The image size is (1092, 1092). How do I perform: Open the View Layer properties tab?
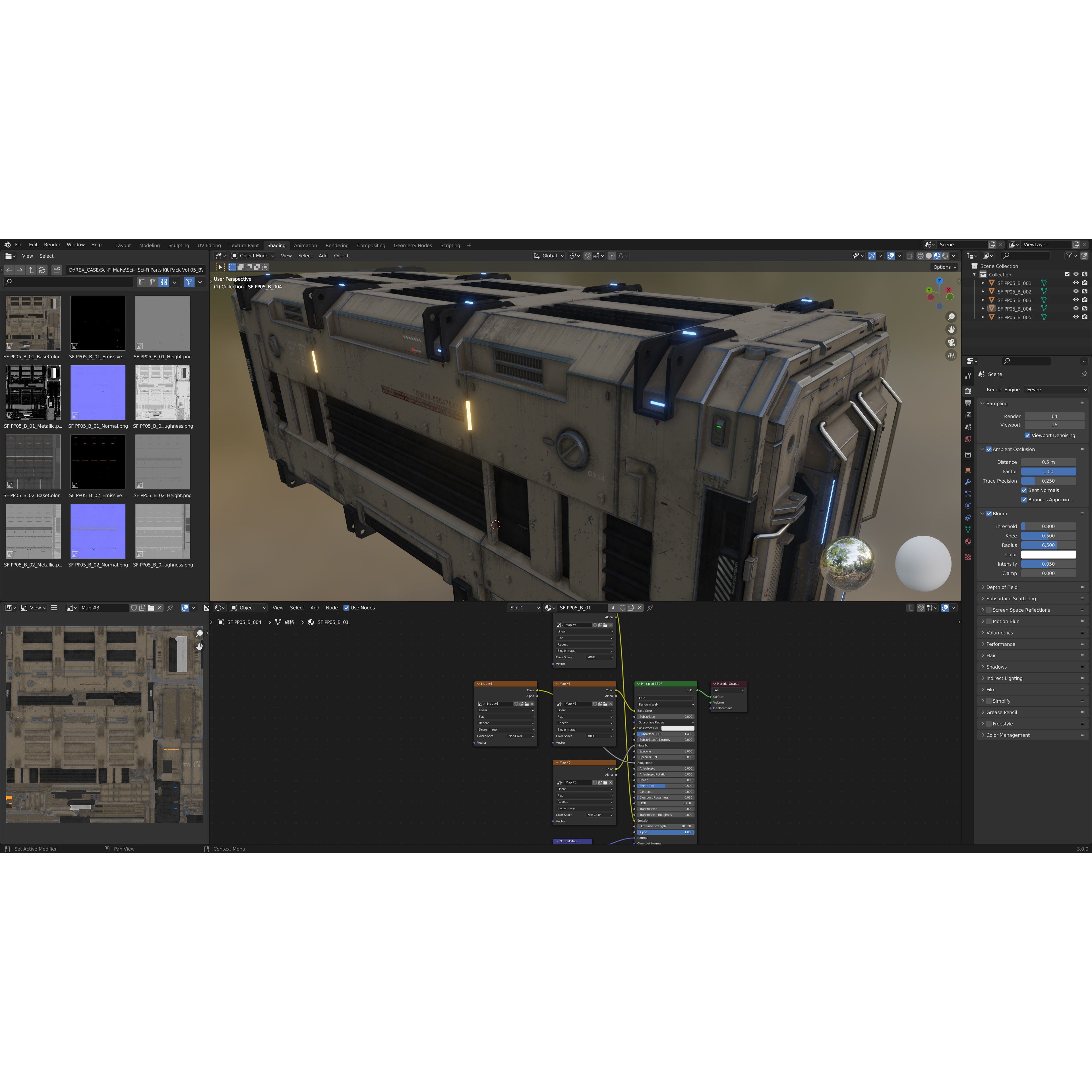tap(968, 415)
